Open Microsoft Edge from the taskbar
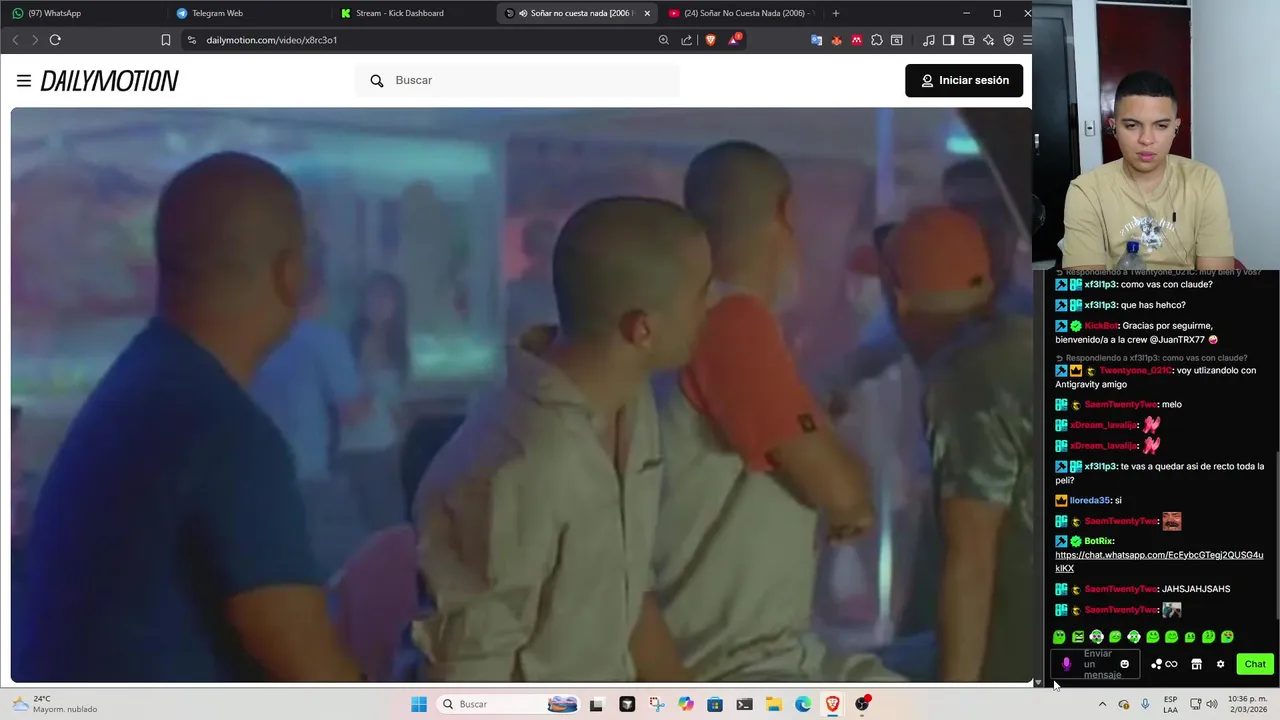 (803, 704)
